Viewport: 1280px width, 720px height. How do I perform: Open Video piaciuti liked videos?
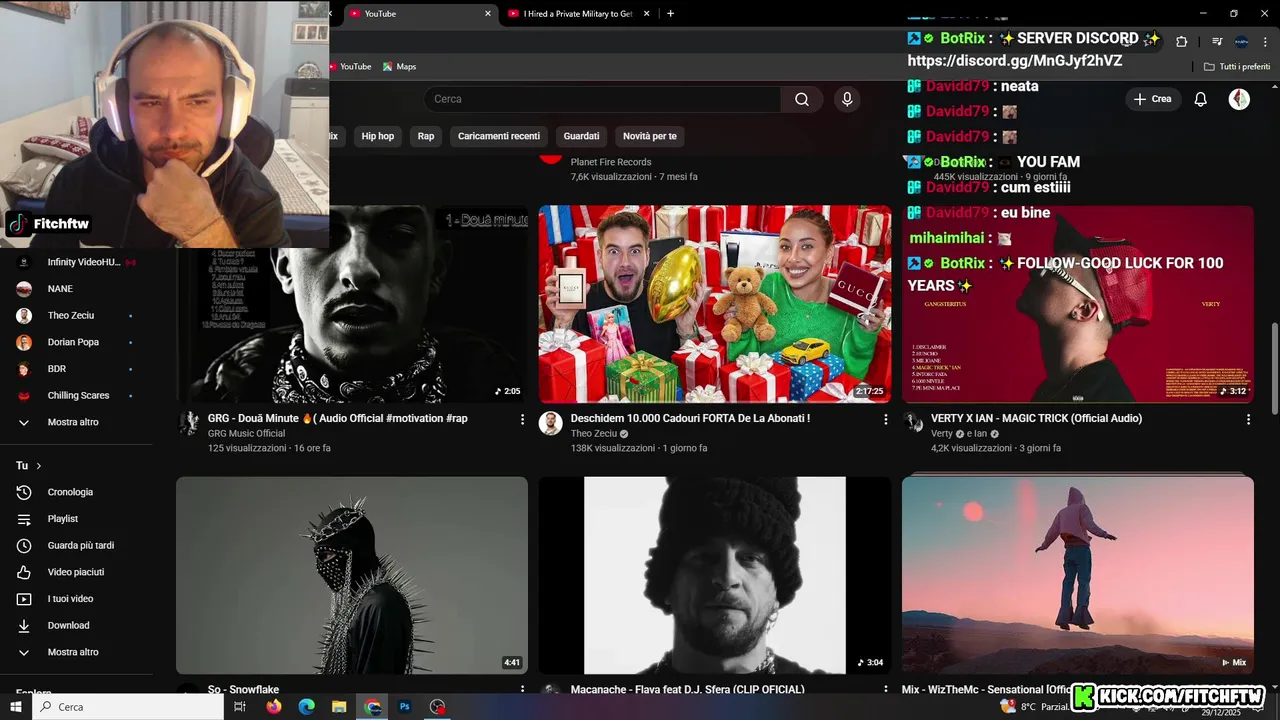tap(78, 572)
